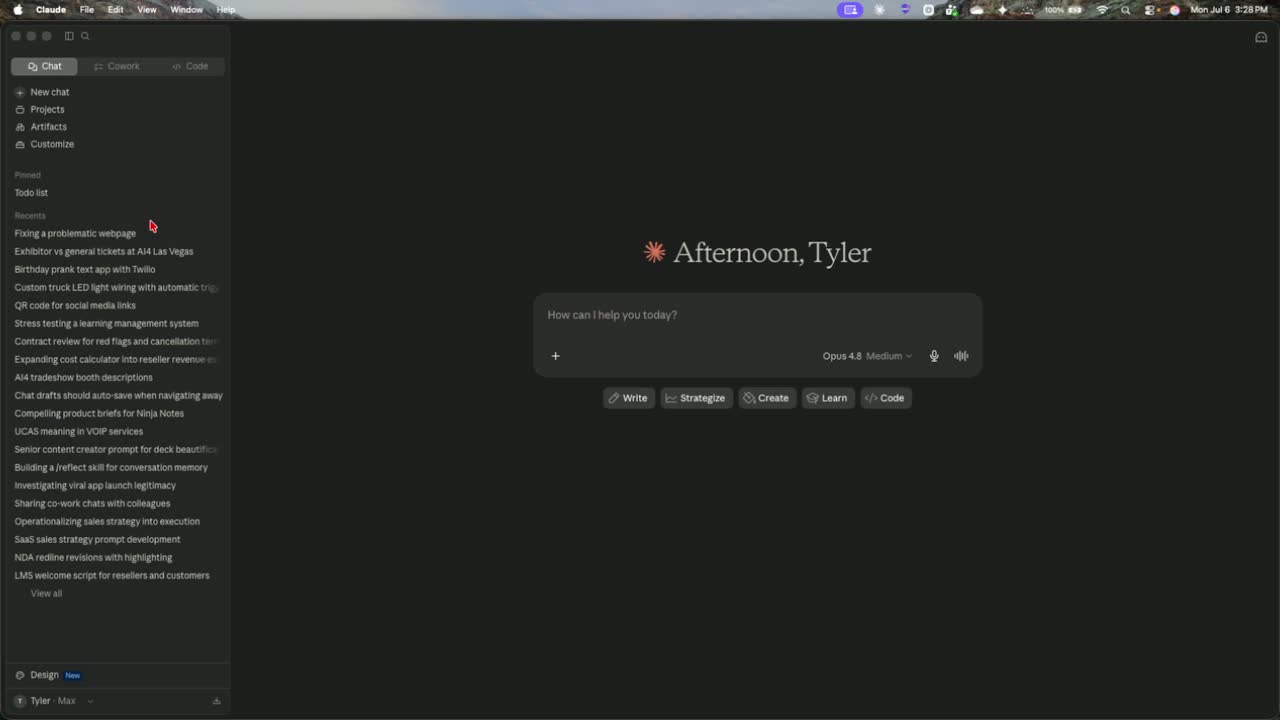Switch to the Cowork tab

click(x=117, y=66)
